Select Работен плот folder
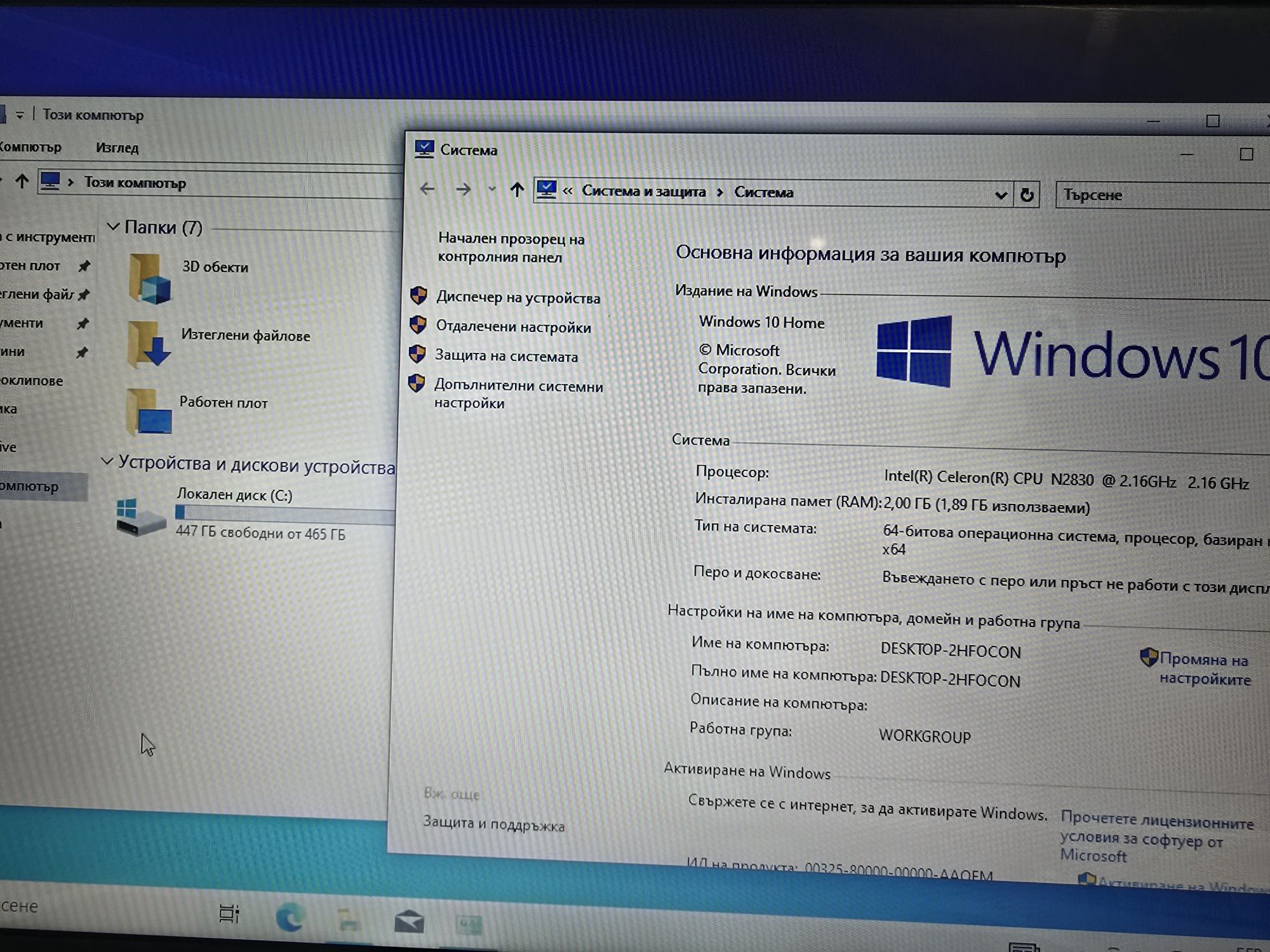This screenshot has width=1270, height=952. pyautogui.click(x=197, y=411)
